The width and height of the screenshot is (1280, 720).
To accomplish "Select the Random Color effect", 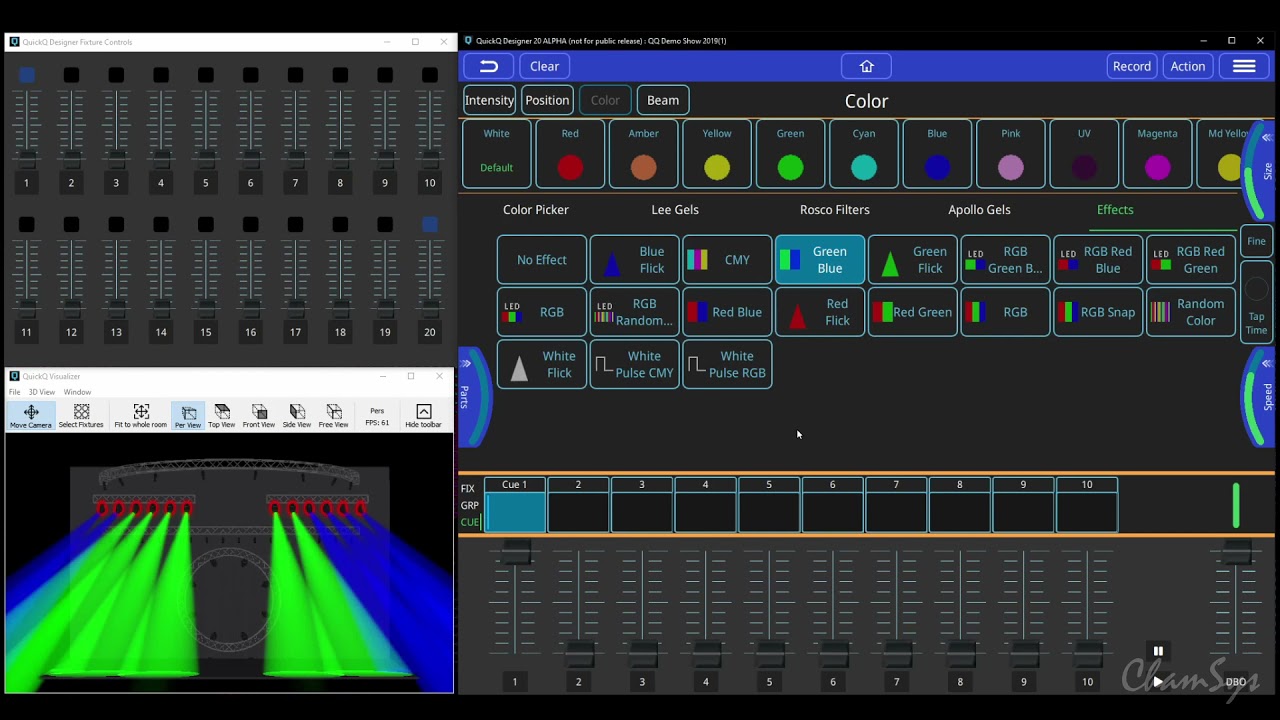I will click(x=1192, y=312).
